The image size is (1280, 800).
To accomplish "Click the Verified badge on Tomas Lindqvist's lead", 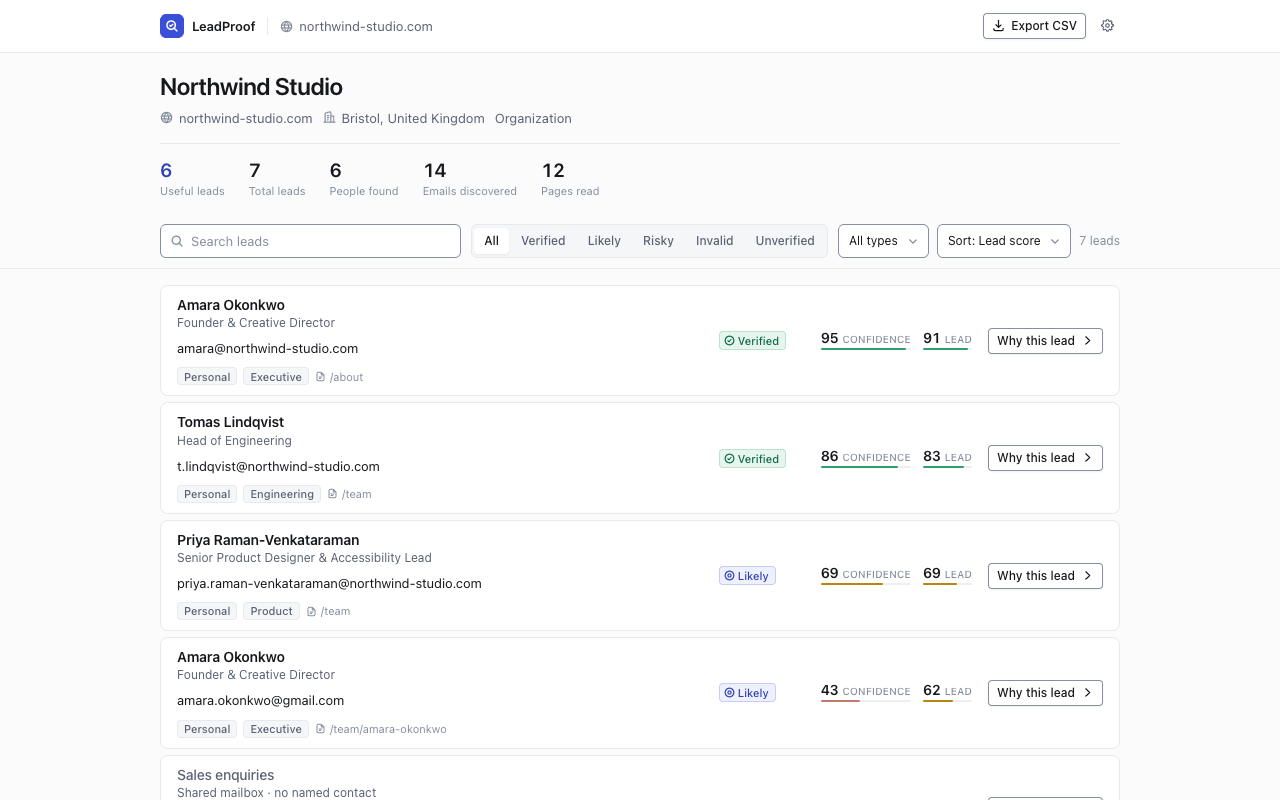I will (x=752, y=459).
